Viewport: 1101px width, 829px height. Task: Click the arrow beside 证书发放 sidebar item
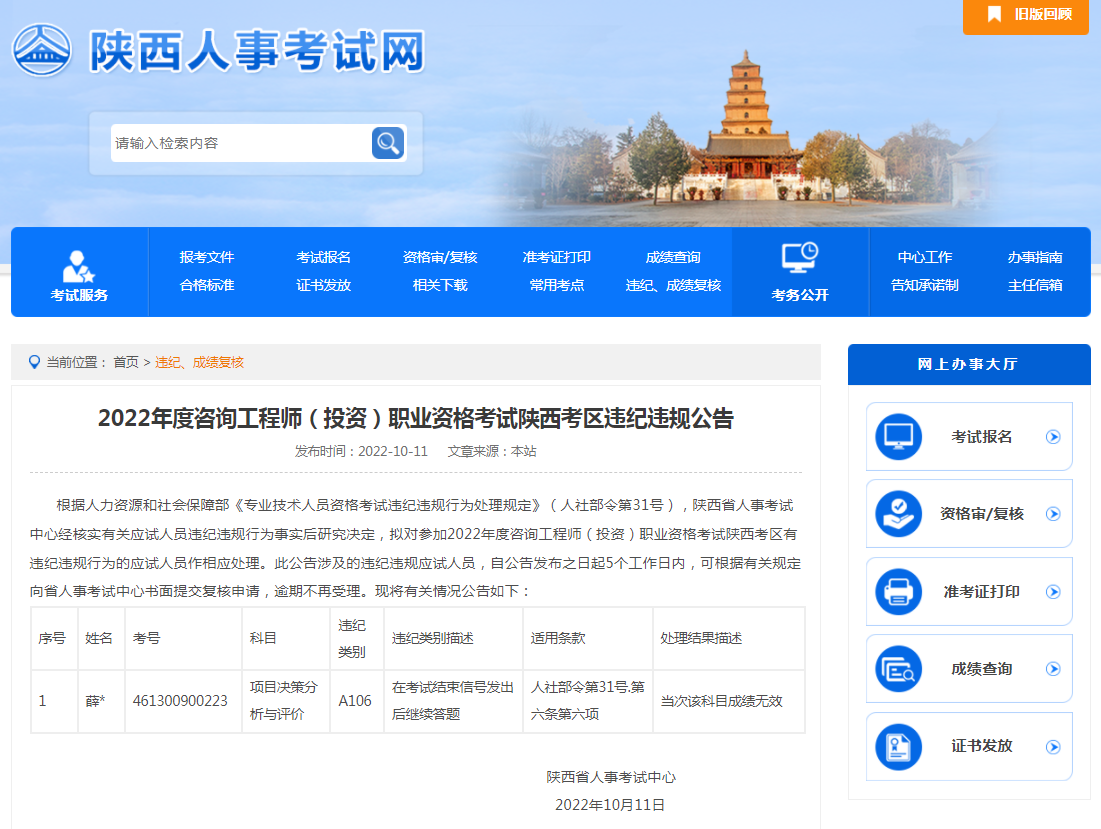(1052, 746)
